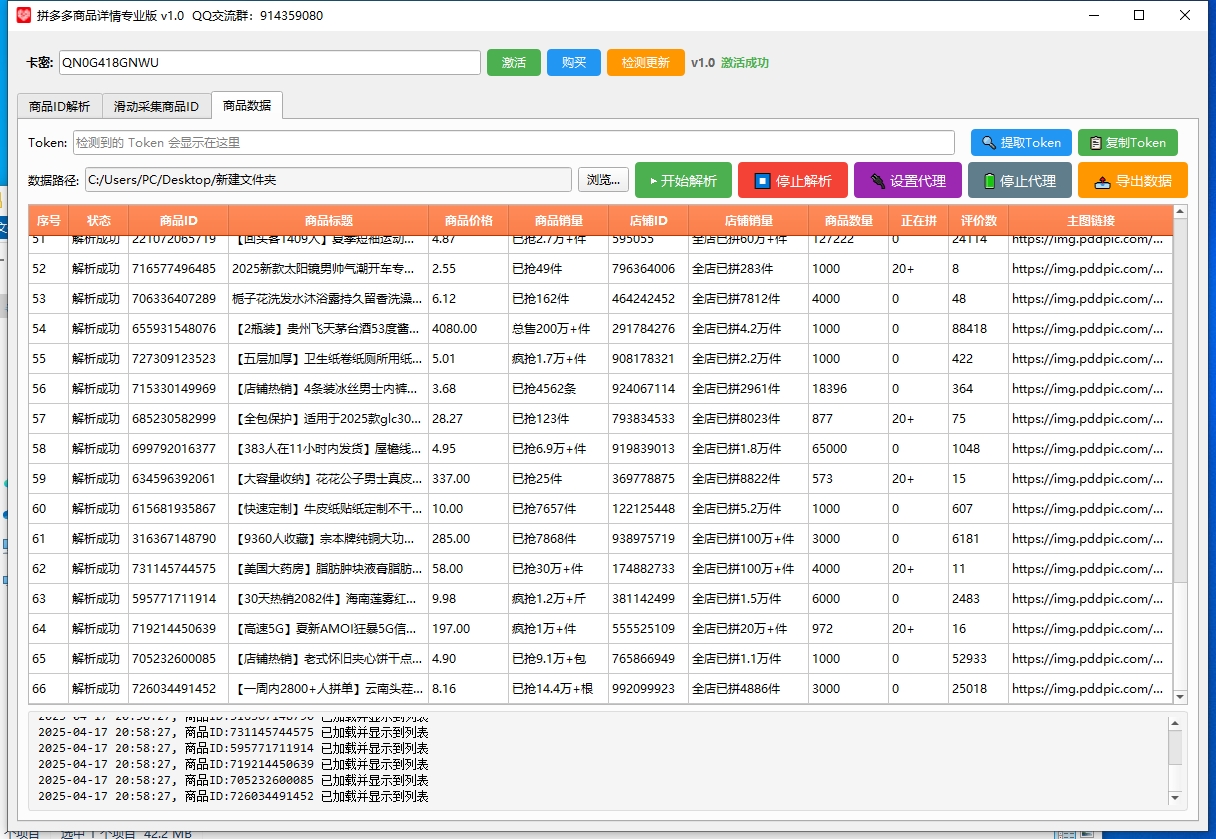The height and width of the screenshot is (839, 1216).
Task: Select product ID 726034491452 in table
Action: pyautogui.click(x=179, y=689)
